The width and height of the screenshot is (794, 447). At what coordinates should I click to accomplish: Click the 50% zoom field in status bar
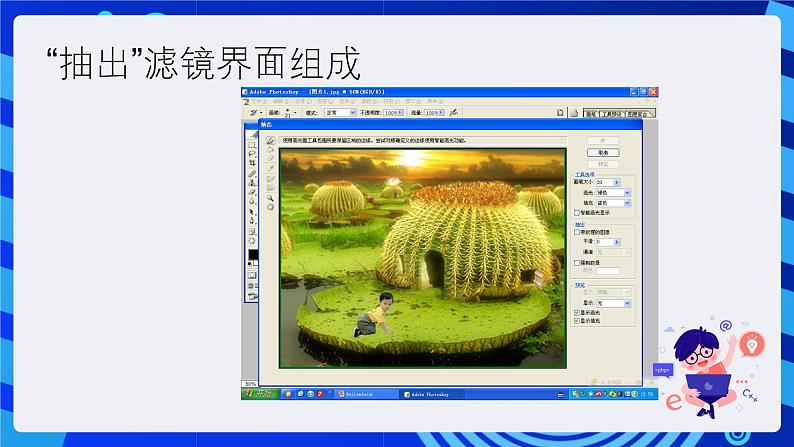(251, 384)
